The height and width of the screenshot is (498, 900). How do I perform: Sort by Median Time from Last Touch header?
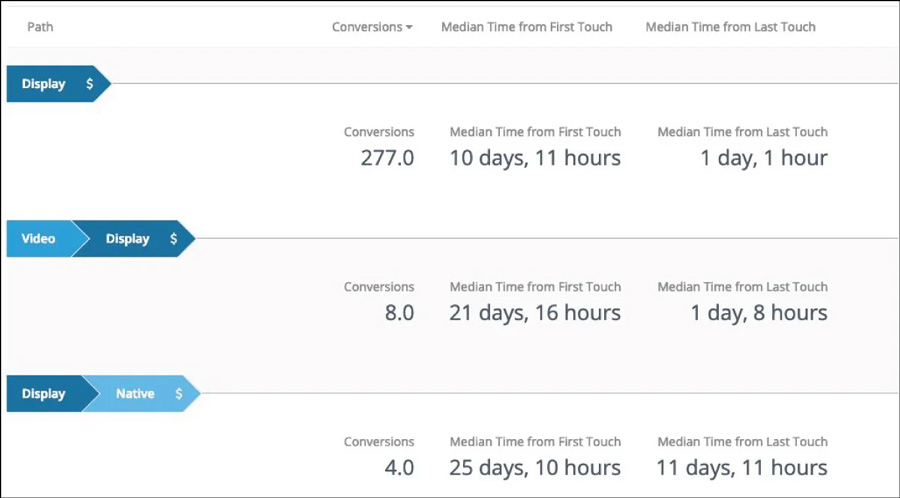coord(730,27)
